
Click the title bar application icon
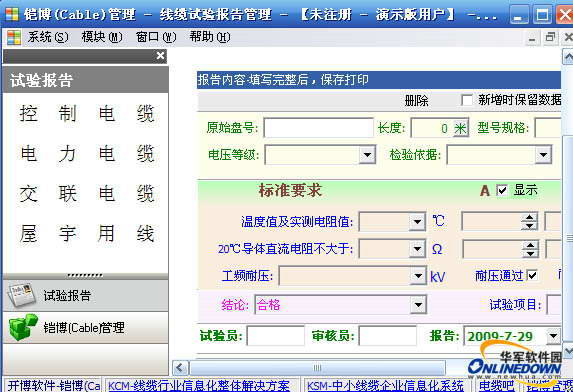pos(12,15)
